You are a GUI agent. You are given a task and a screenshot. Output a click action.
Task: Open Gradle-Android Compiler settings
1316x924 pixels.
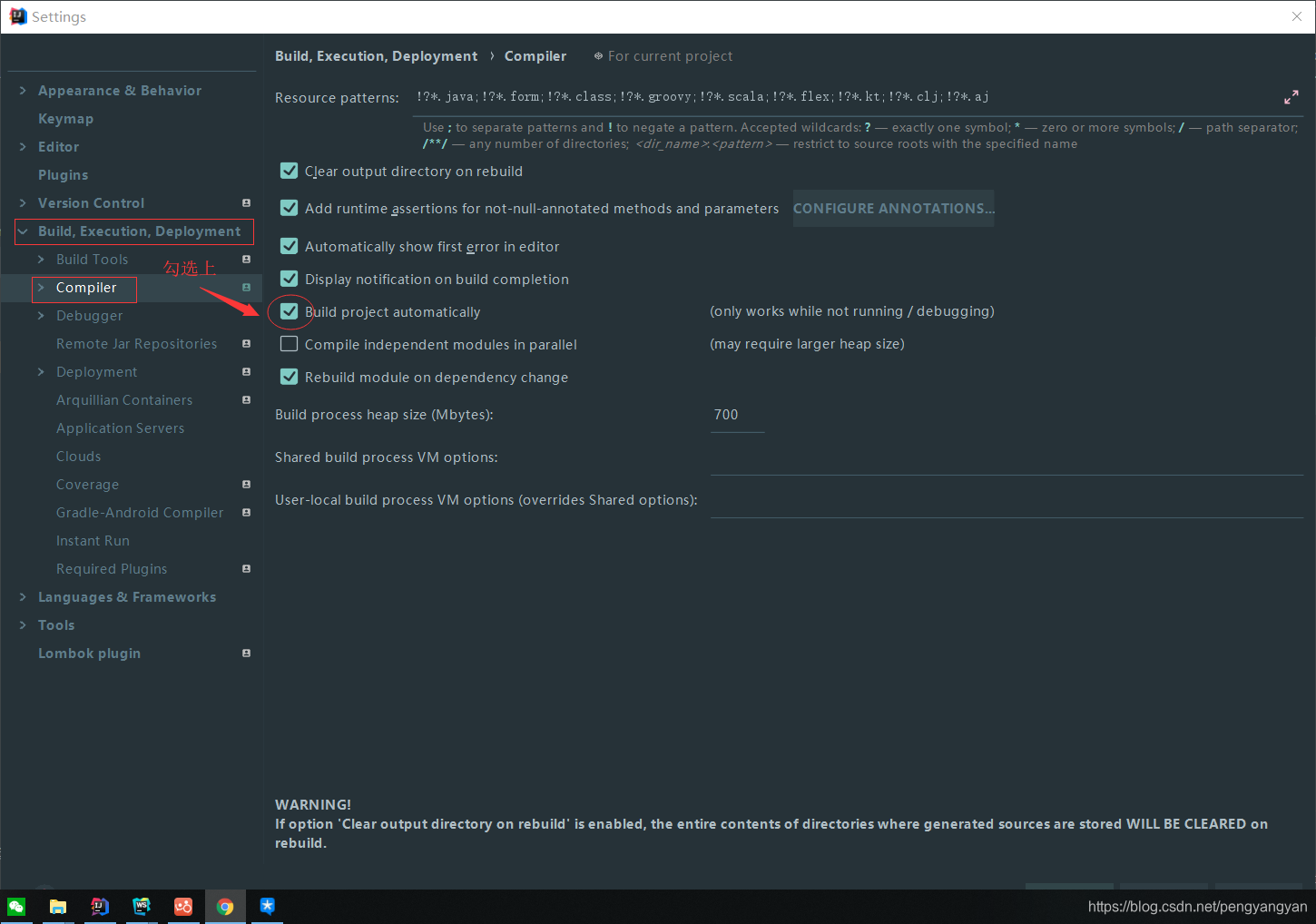140,513
